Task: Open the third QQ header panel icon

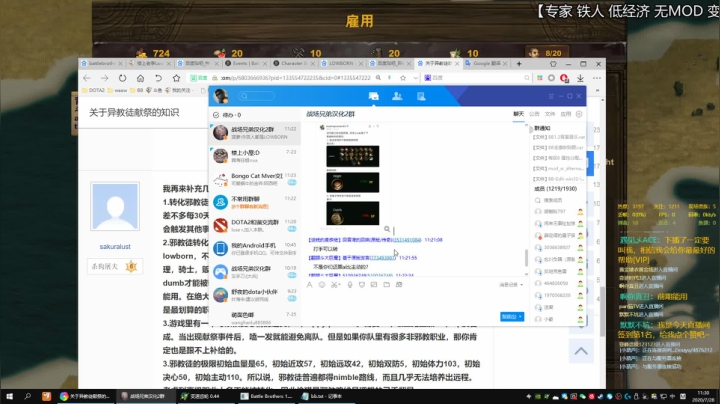Action: pyautogui.click(x=421, y=96)
